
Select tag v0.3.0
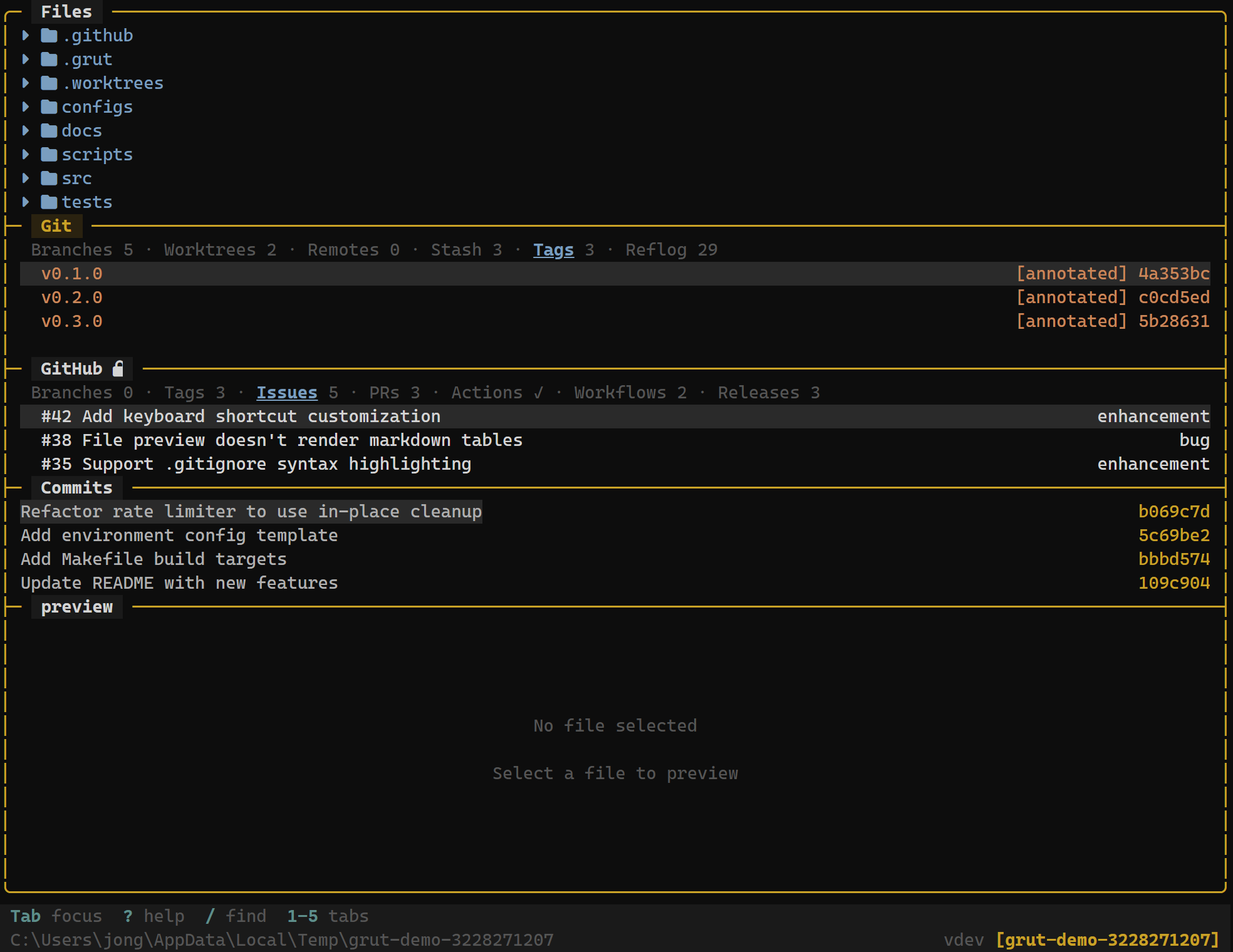point(615,321)
